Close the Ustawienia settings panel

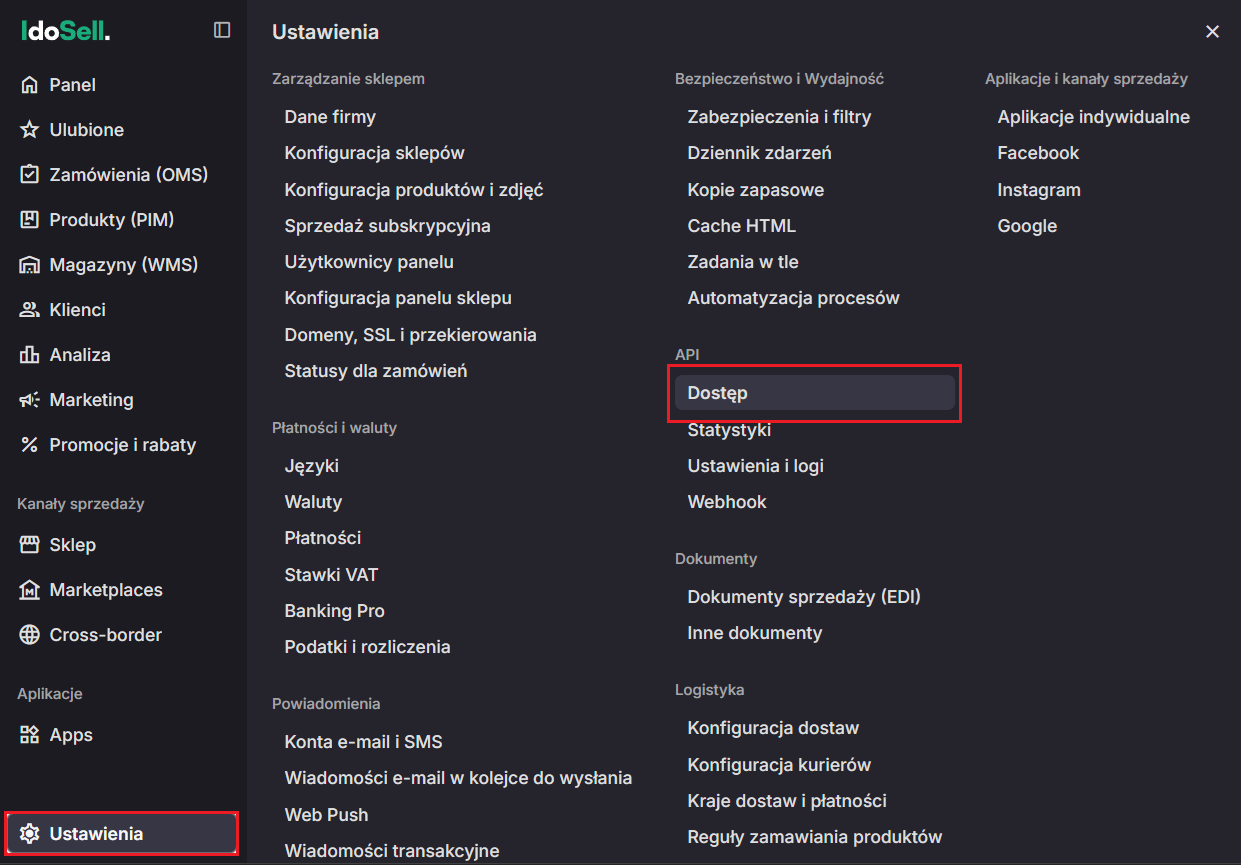[x=1212, y=32]
